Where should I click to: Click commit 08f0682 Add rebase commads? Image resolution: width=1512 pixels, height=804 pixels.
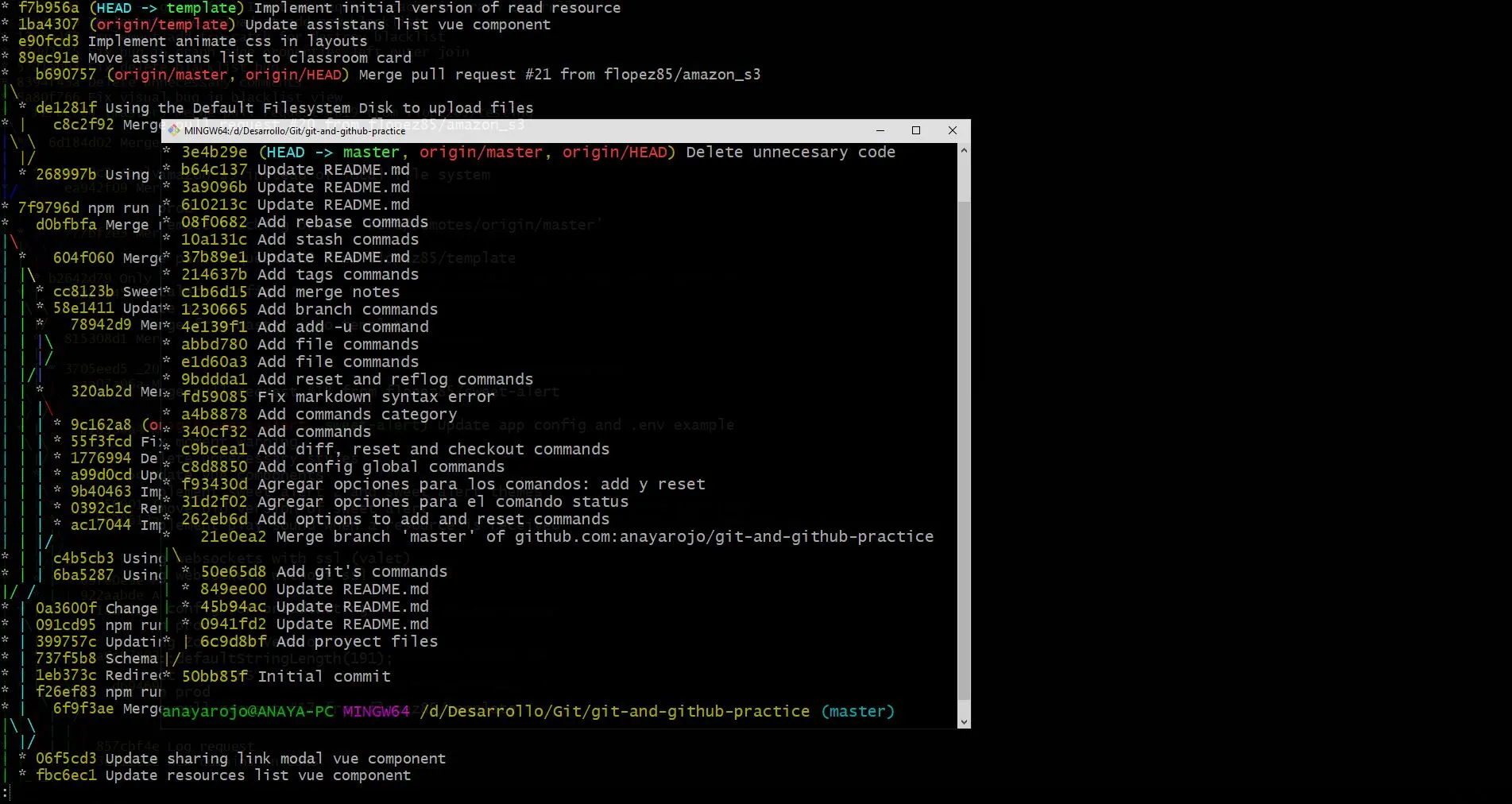pos(304,222)
